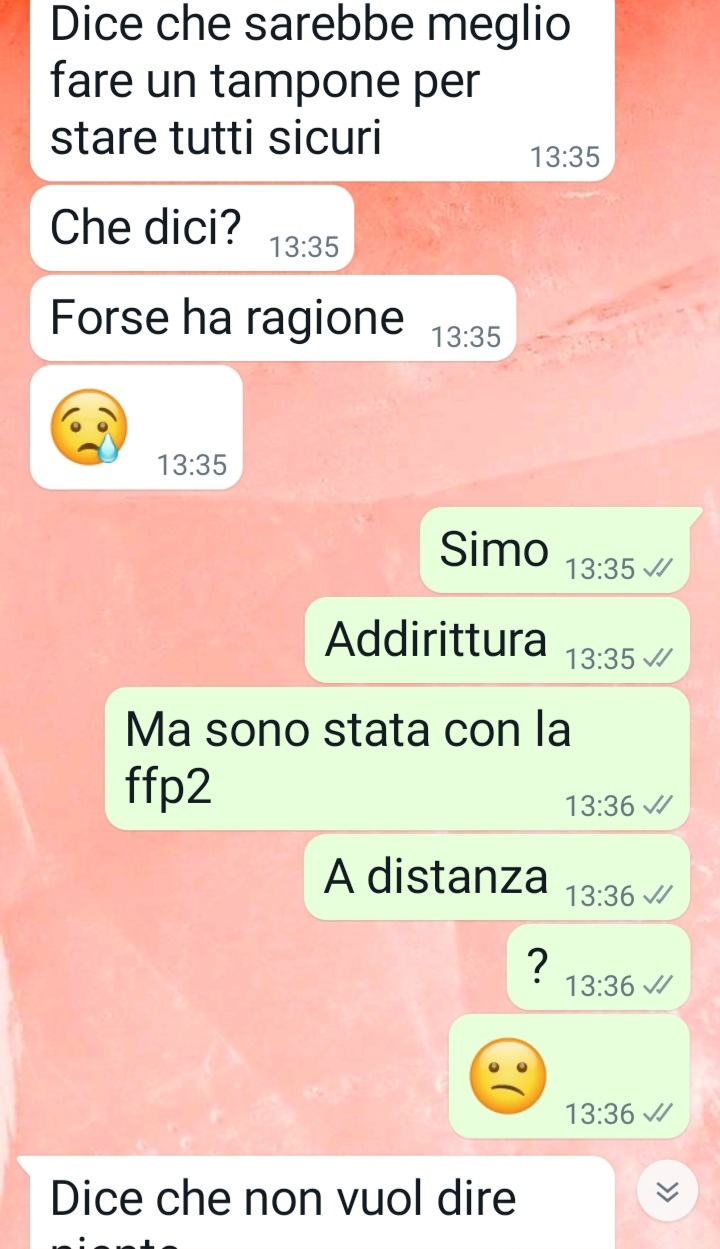
Task: Tap double checkmarks on the Simo message
Action: click(x=657, y=569)
